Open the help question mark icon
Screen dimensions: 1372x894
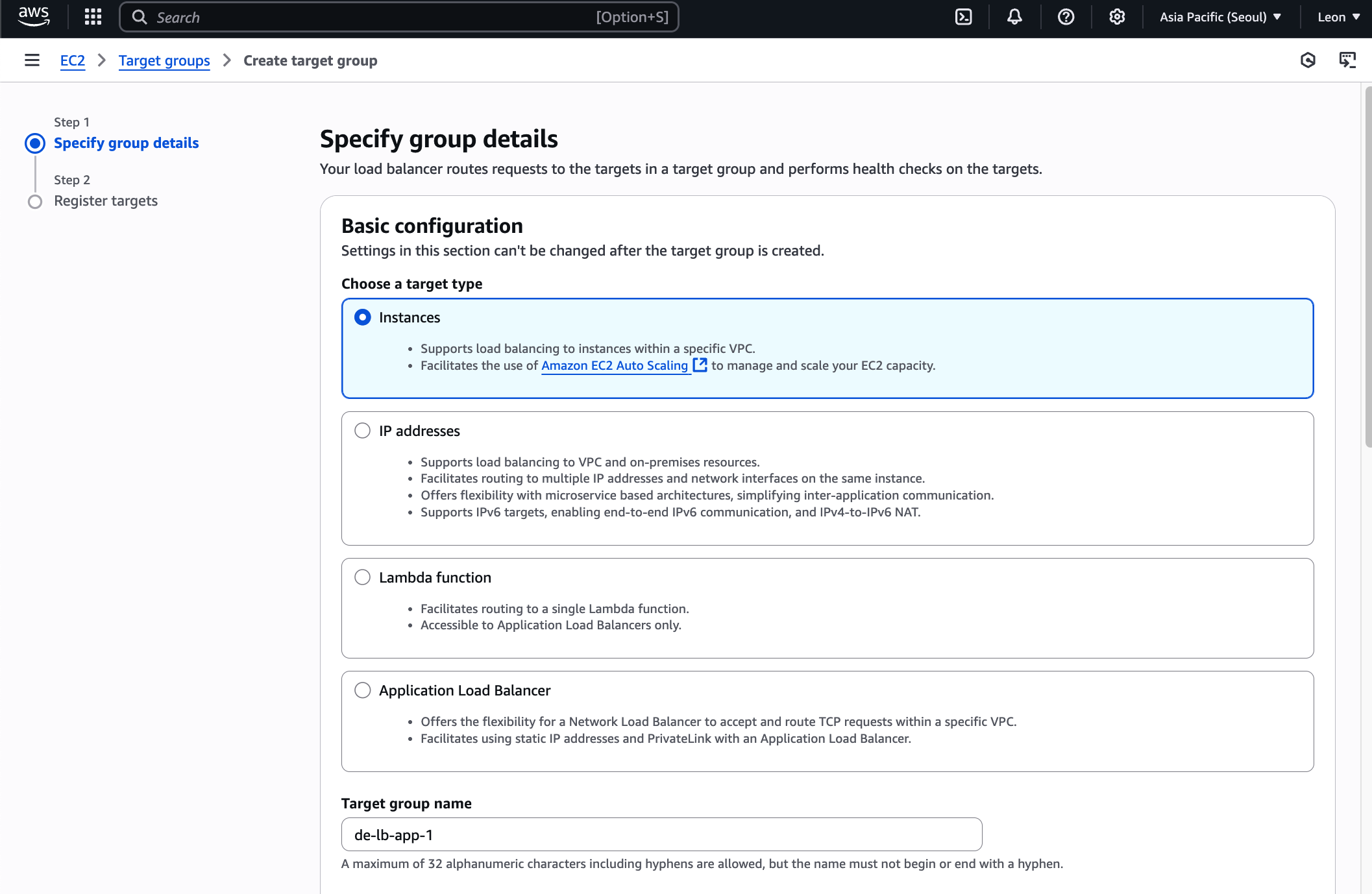[1066, 17]
